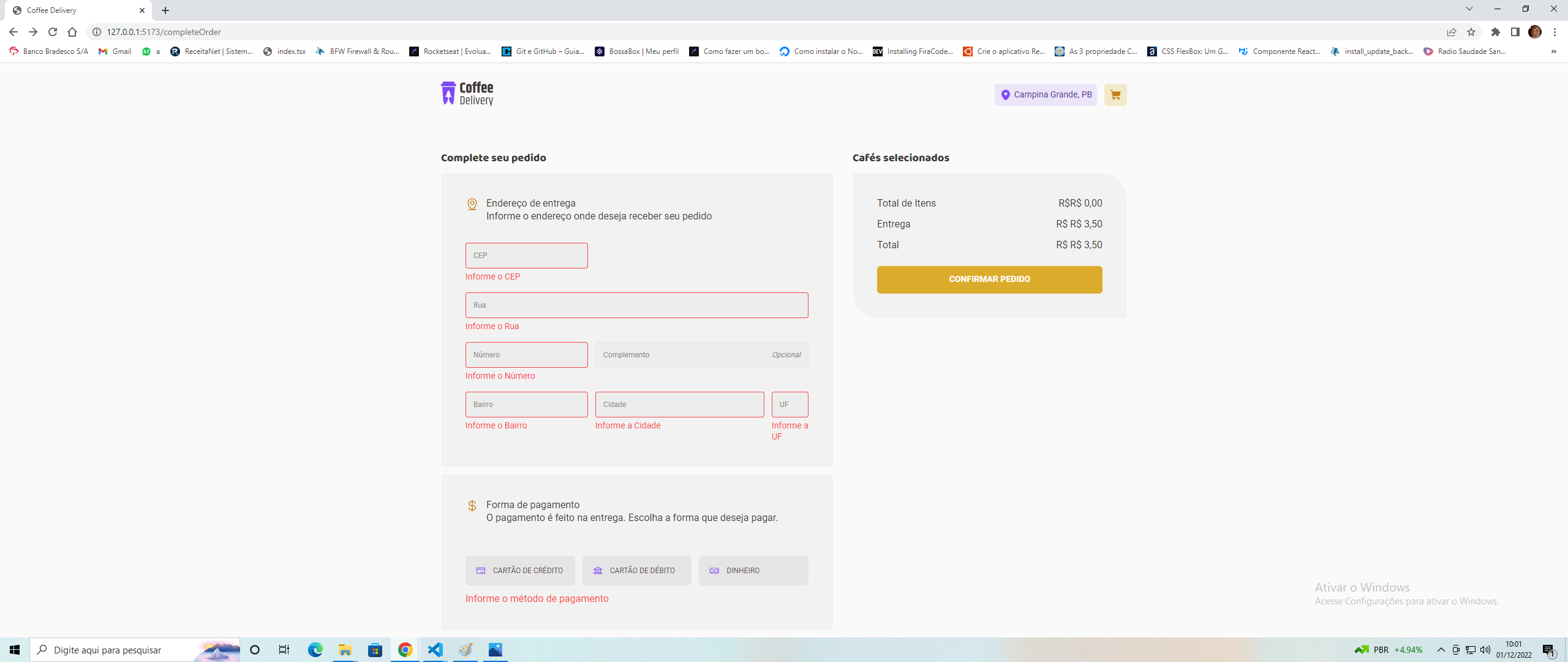Open a new browser tab

165,10
